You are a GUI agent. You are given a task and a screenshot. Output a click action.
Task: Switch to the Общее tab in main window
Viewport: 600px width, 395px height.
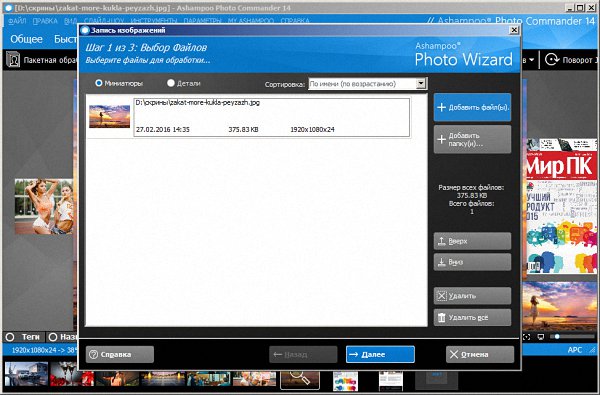pos(26,39)
